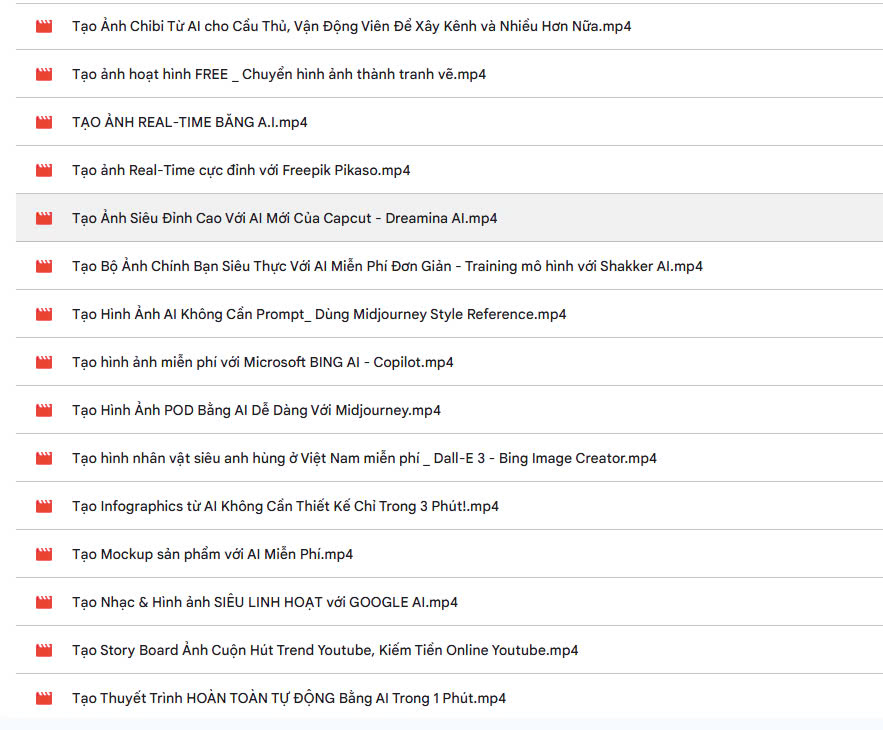Open Microsoft BING AI - Copilot video

pos(449,362)
